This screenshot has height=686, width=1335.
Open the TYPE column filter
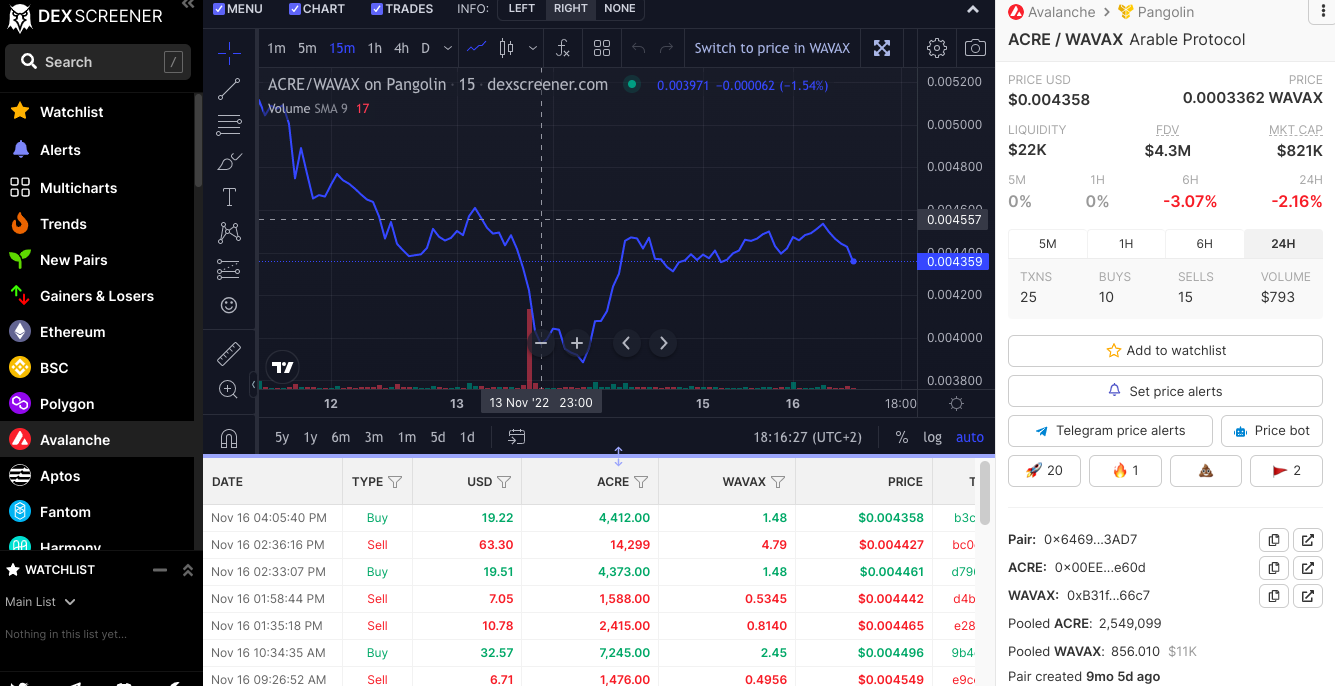(395, 482)
